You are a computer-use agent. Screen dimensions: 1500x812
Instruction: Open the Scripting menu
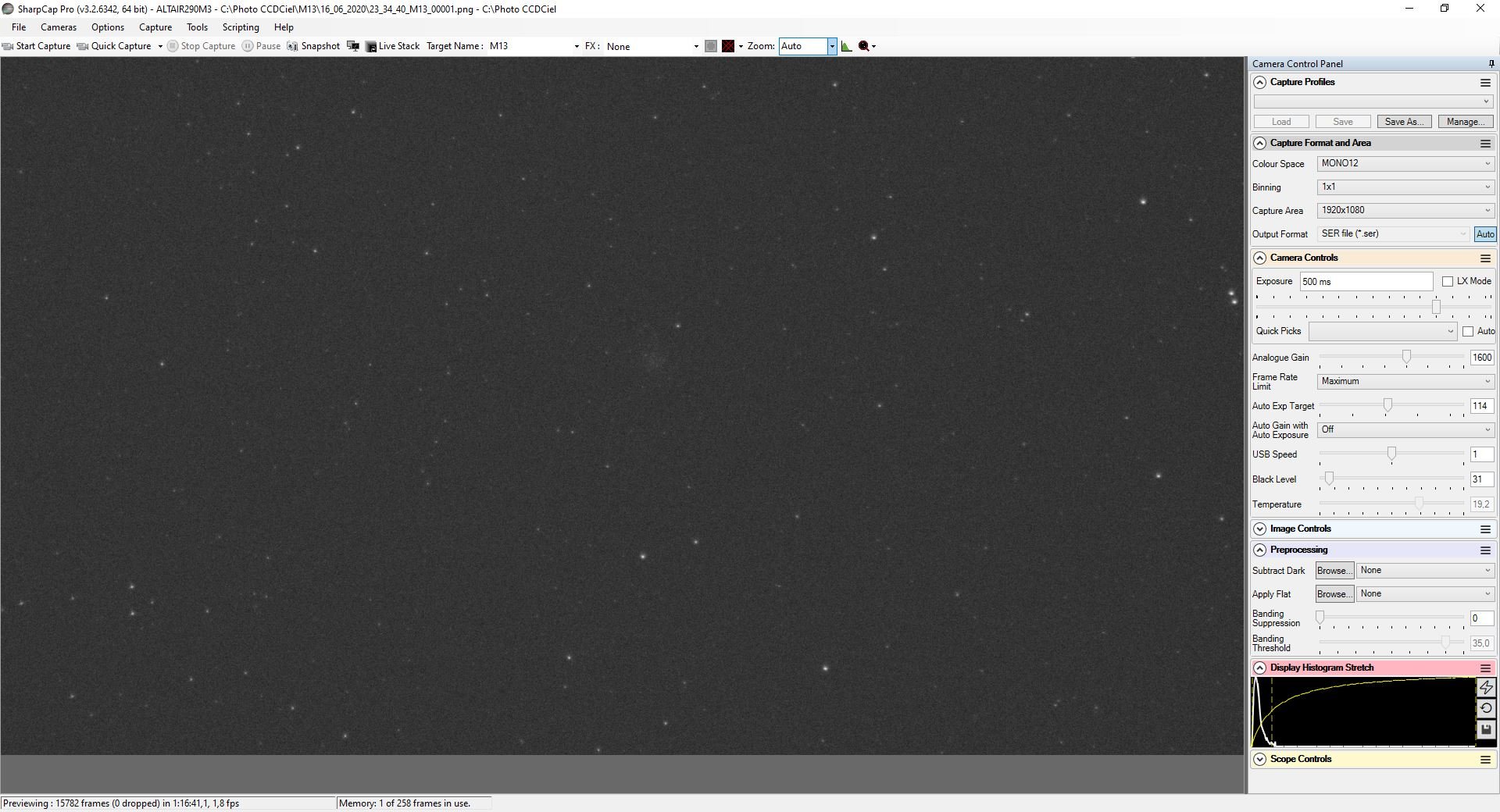(241, 27)
